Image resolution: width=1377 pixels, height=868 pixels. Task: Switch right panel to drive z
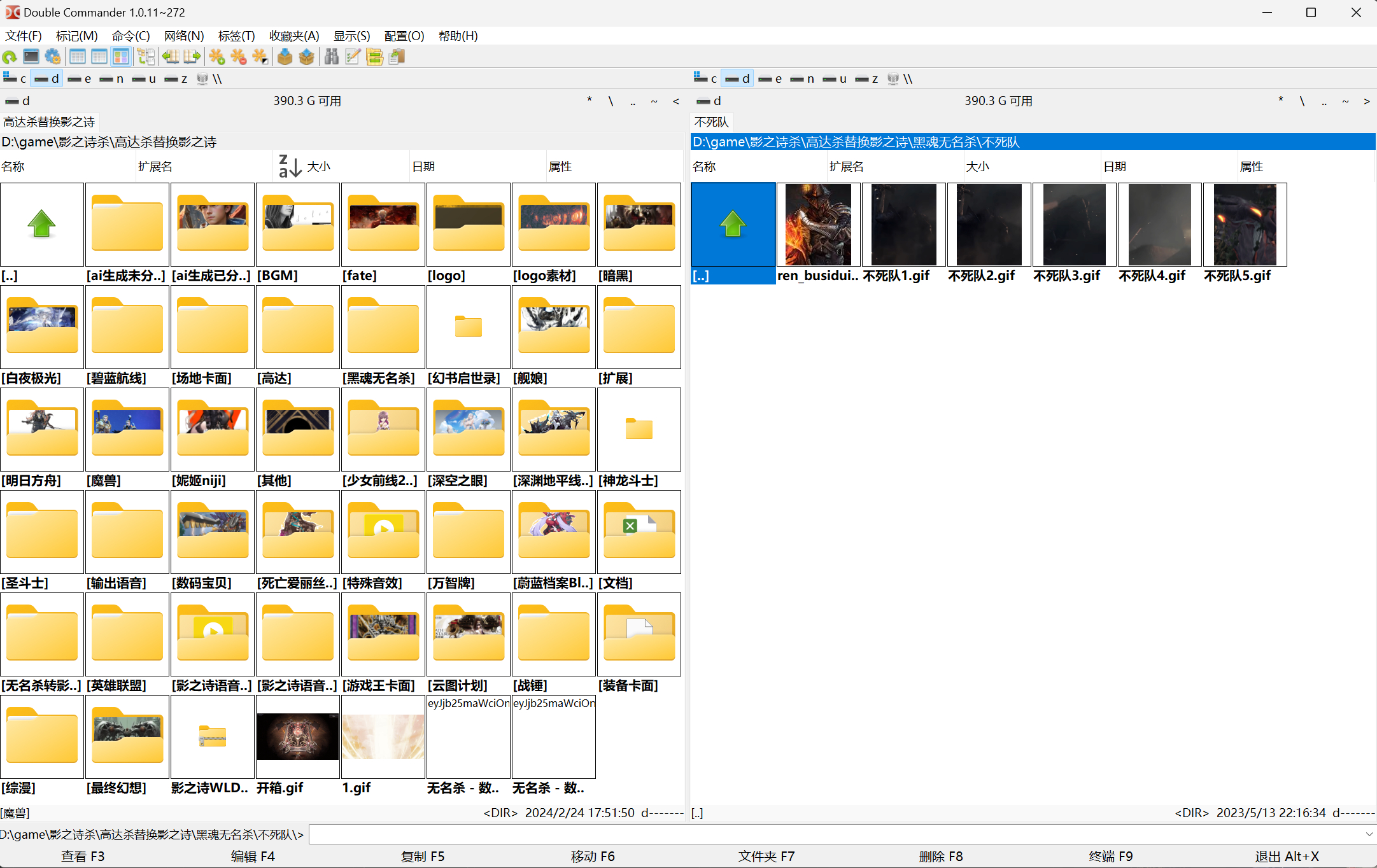(867, 79)
